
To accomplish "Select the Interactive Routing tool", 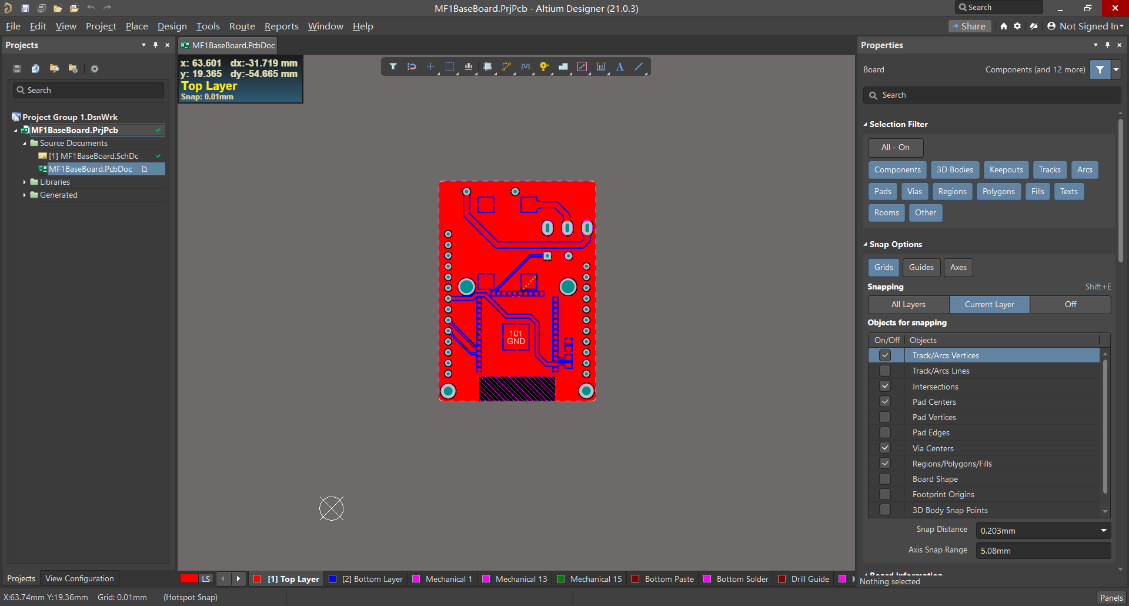I will coord(506,67).
